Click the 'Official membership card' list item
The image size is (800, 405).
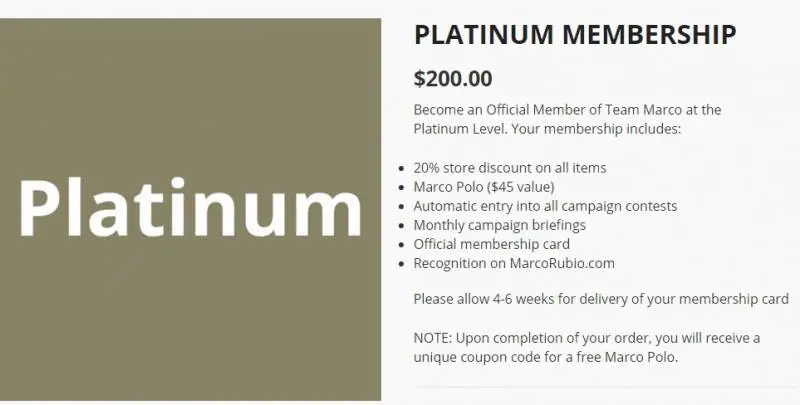(491, 244)
